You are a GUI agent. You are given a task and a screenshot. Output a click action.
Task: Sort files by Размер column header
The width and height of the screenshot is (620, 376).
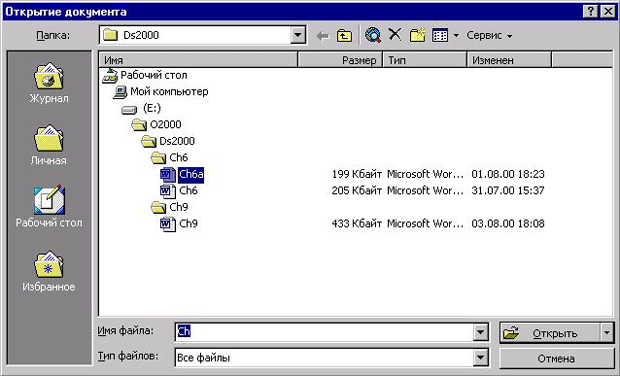[x=340, y=60]
